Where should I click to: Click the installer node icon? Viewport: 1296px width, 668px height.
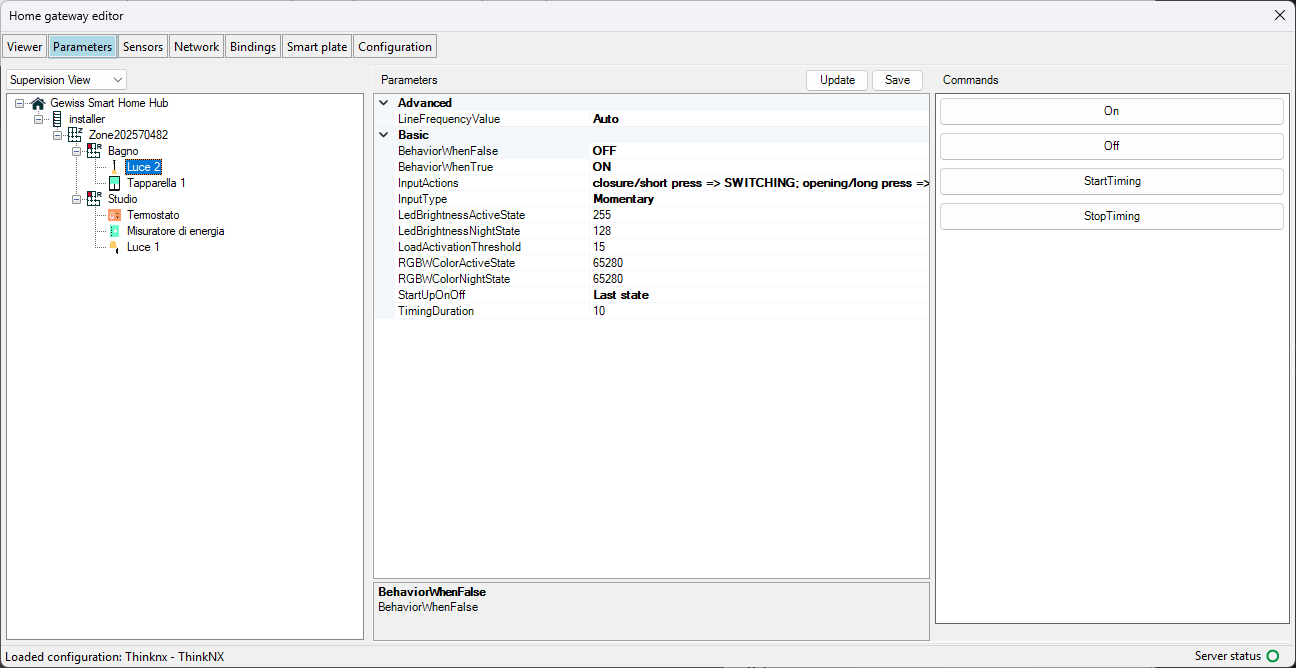click(57, 119)
